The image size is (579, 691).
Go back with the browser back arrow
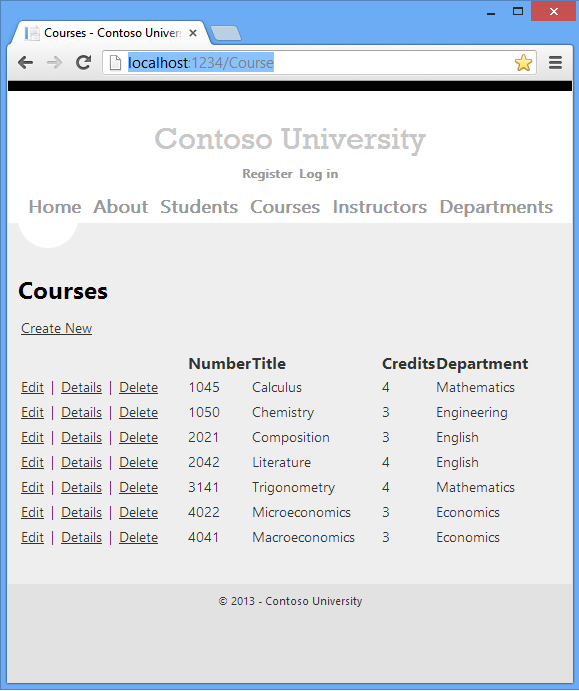pos(26,63)
